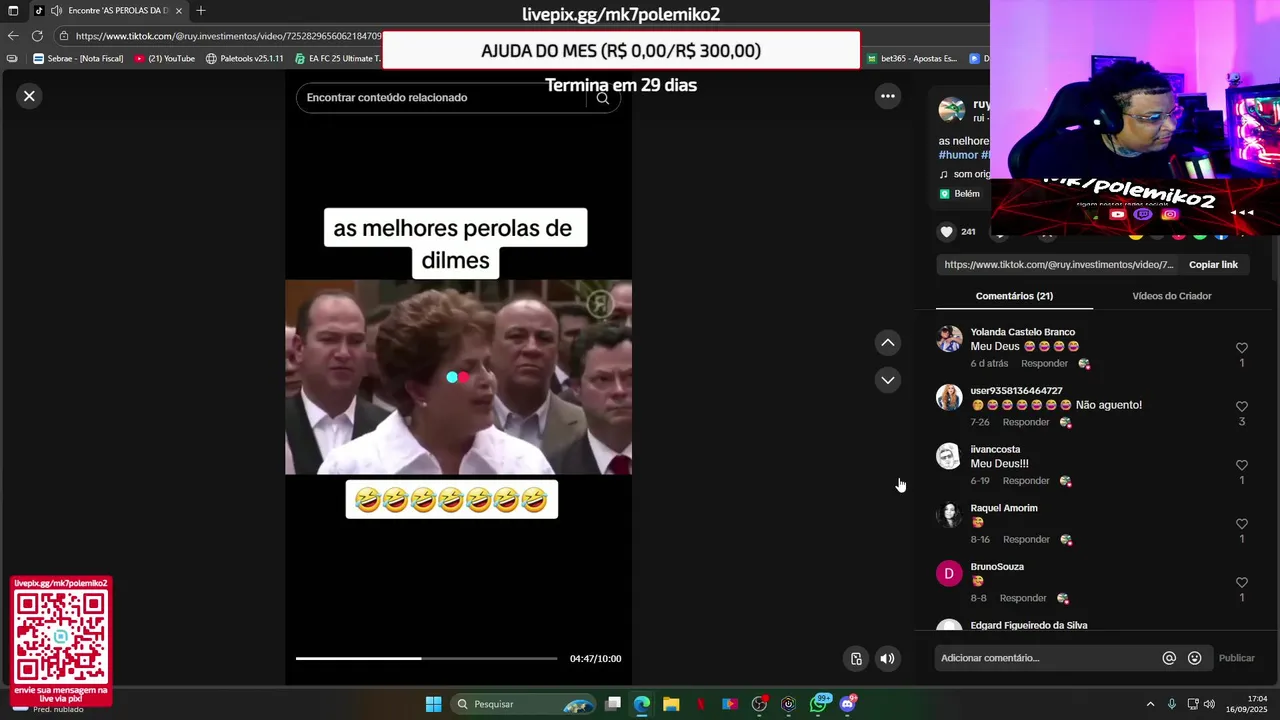Select the Comentários (21) tab
Viewport: 1280px width, 720px height.
(x=1014, y=296)
